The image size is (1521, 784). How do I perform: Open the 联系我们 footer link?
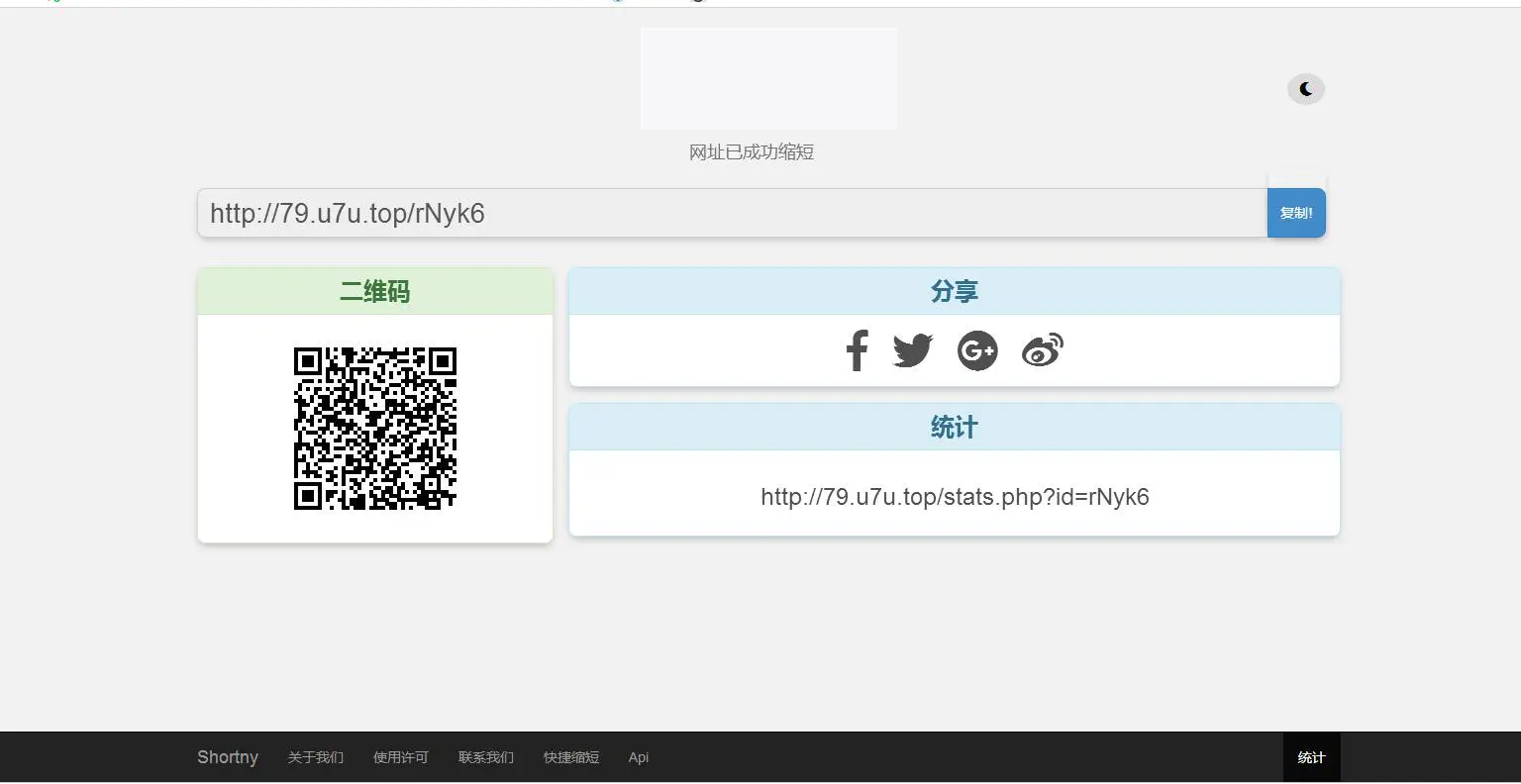pos(485,756)
